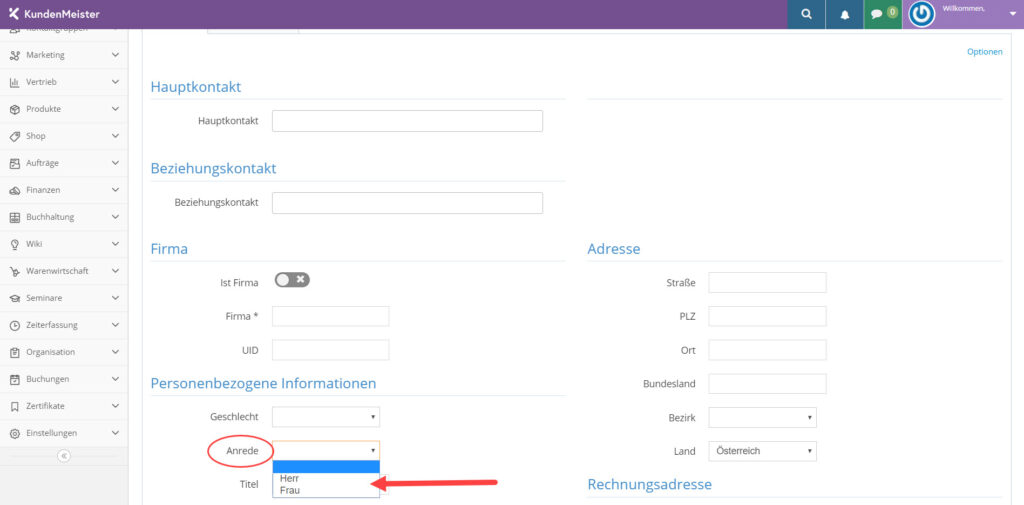This screenshot has height=505, width=1024.
Task: Open the Buchungen menu item
Action: [x=64, y=379]
